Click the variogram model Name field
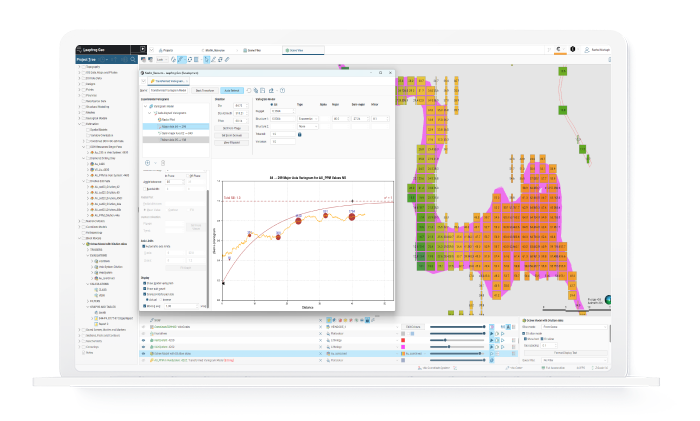Viewport: 700px width, 421px height. (168, 91)
